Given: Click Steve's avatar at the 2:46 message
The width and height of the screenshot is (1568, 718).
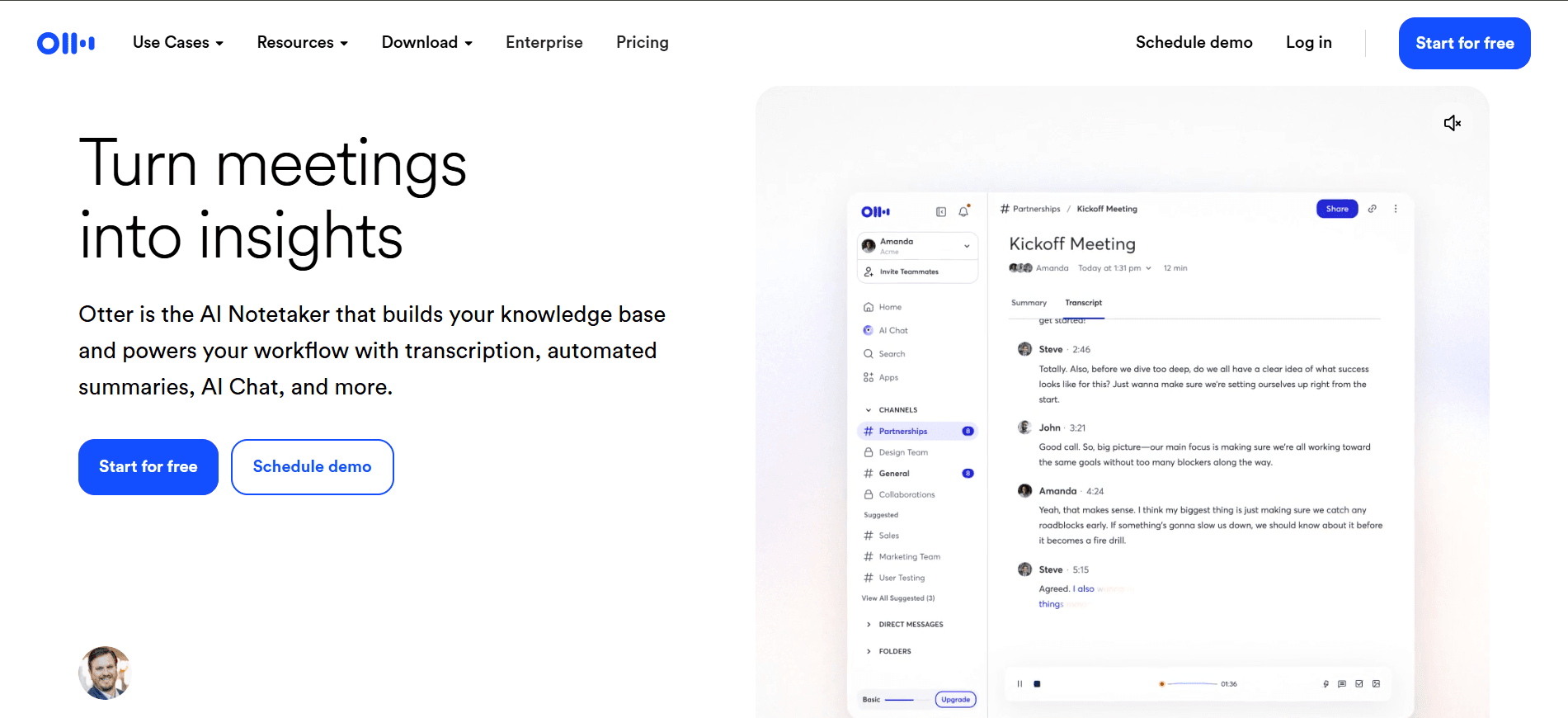Looking at the screenshot, I should tap(1024, 349).
